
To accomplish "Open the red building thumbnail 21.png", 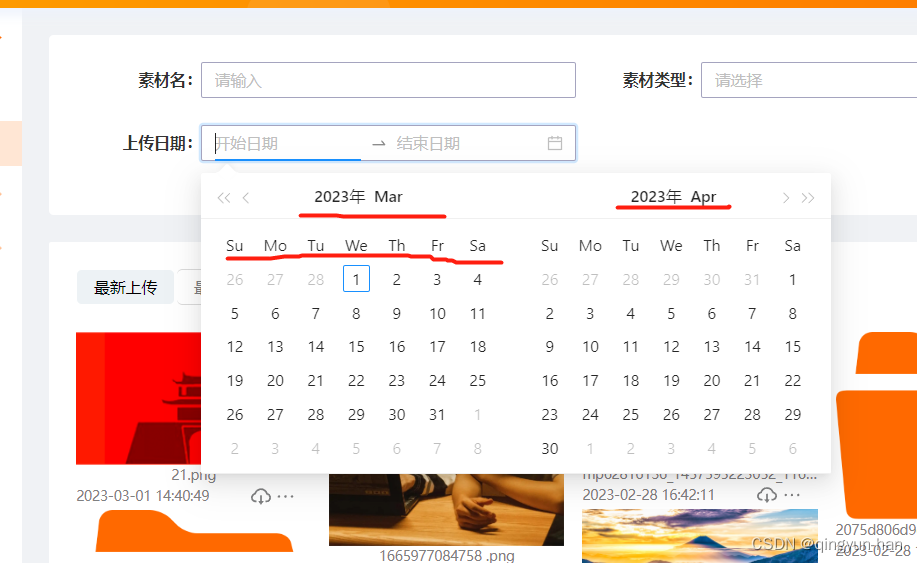I will pyautogui.click(x=139, y=398).
